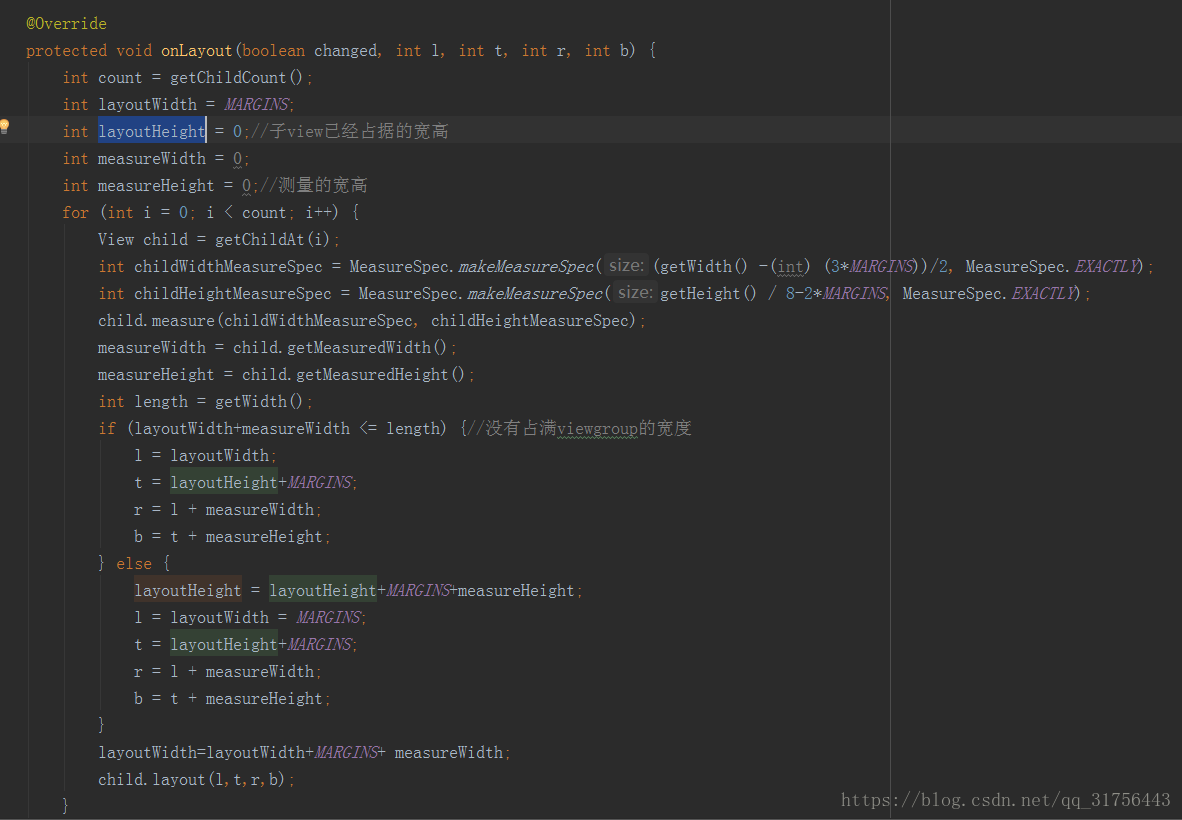The image size is (1182, 820).
Task: Click the else keyword in the branch
Action: 134,562
